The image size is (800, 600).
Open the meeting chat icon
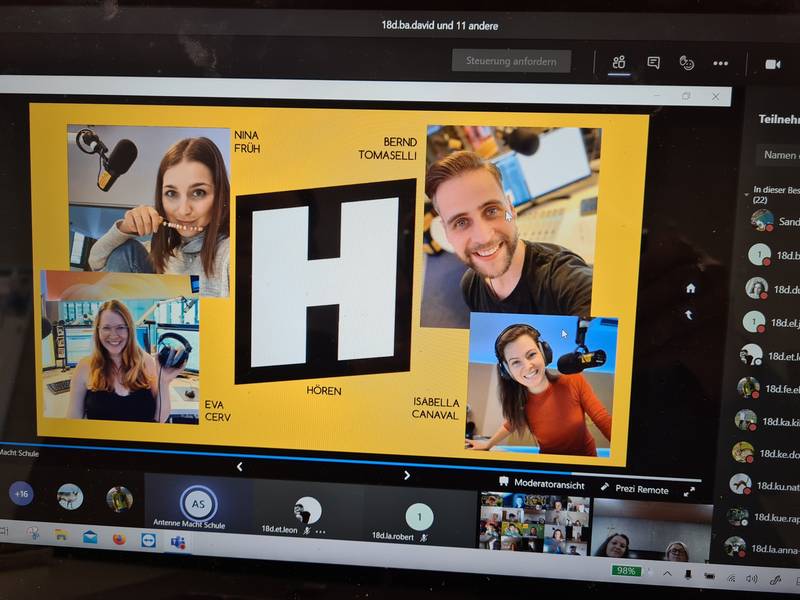click(653, 63)
